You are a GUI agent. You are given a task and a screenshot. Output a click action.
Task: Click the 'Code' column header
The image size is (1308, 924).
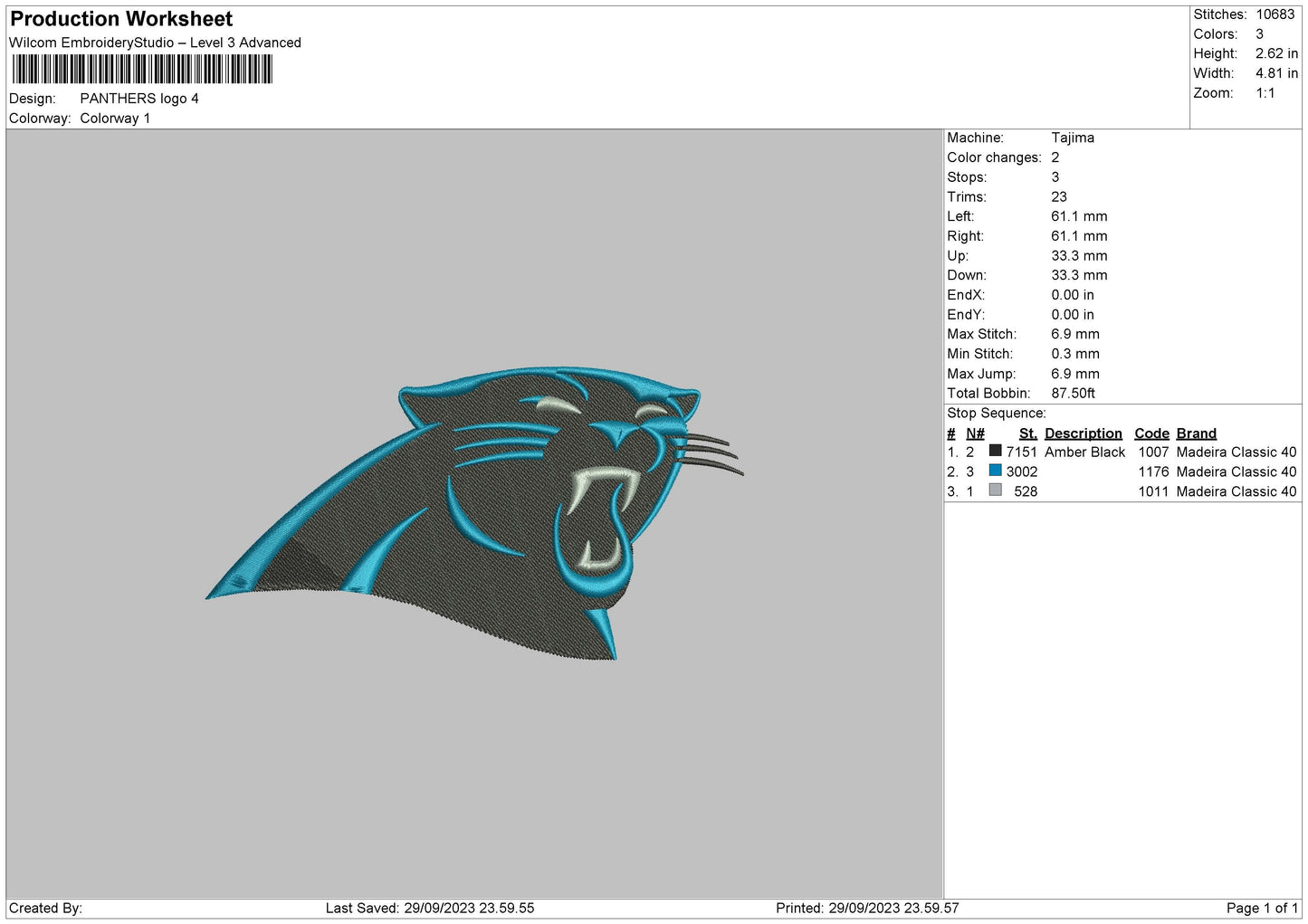[x=1151, y=433]
